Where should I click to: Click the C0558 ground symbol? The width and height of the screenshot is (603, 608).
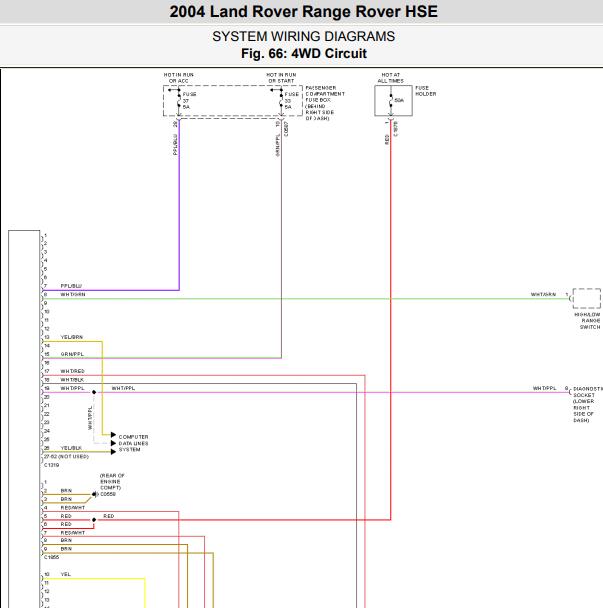pyautogui.click(x=95, y=494)
